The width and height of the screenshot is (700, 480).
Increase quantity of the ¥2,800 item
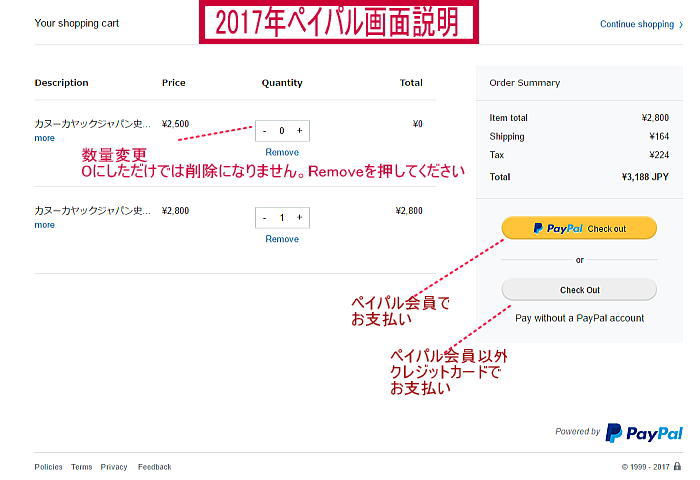(x=300, y=217)
